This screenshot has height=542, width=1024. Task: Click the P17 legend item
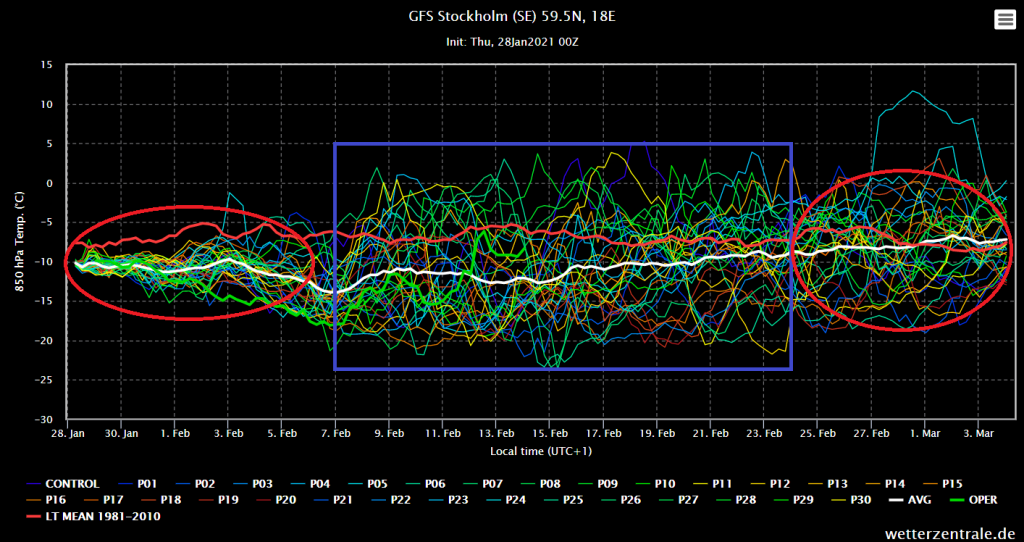pyautogui.click(x=104, y=500)
